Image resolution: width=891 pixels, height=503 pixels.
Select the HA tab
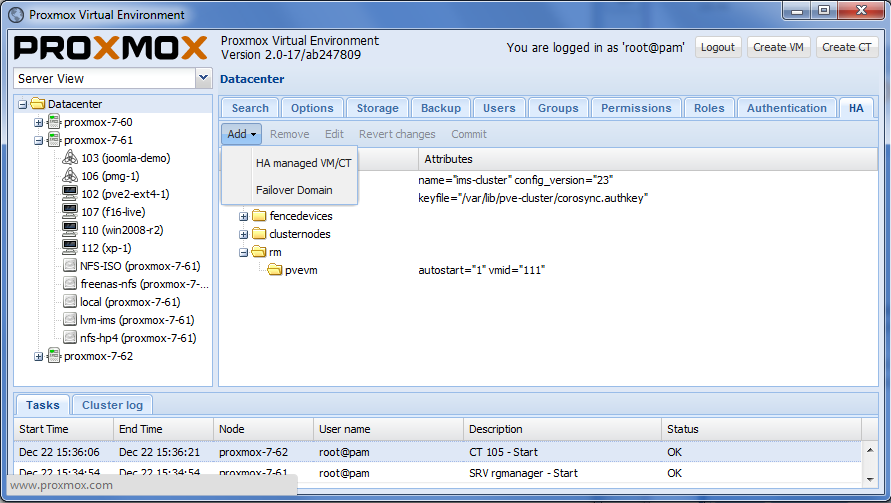point(856,108)
